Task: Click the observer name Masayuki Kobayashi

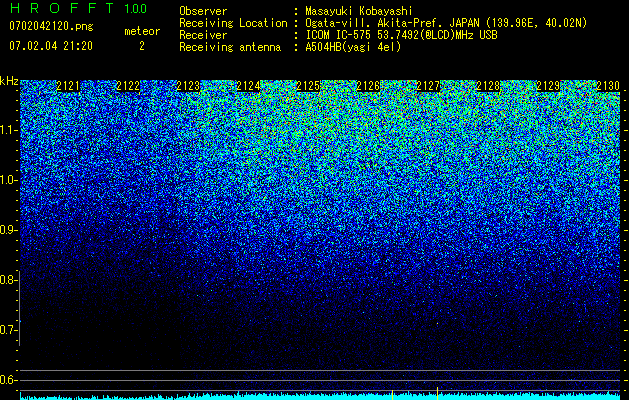Action: pos(359,11)
